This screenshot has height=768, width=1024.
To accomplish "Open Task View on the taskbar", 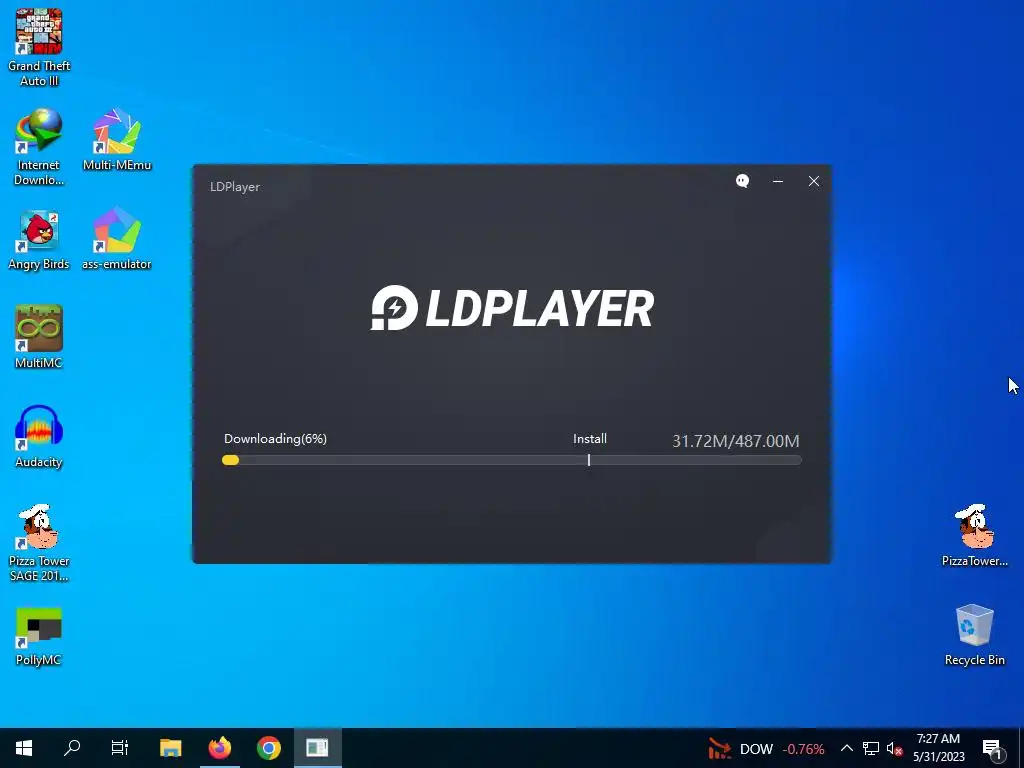I will pyautogui.click(x=120, y=748).
